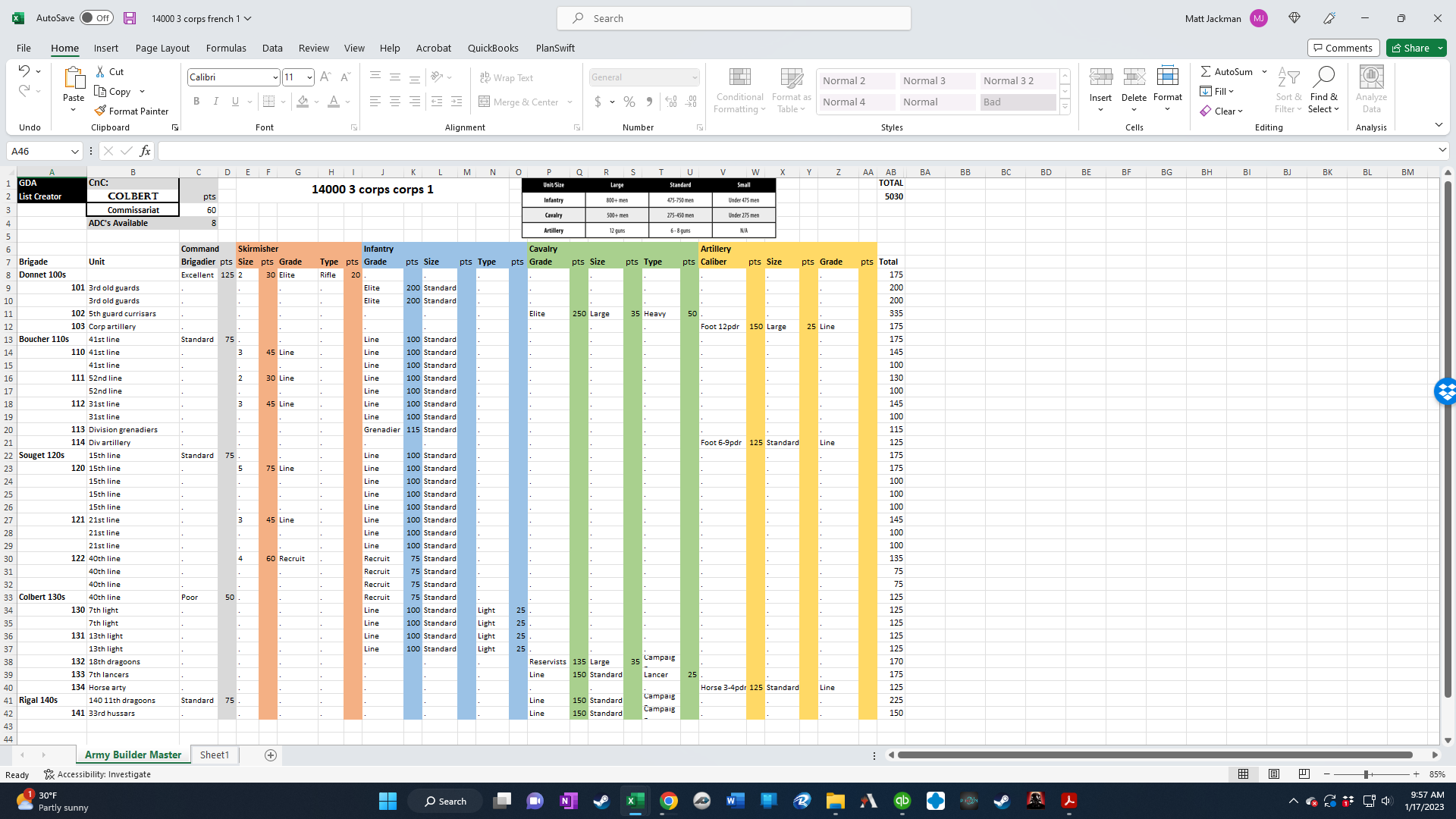
Task: Open the Page Layout ribbon tab
Action: (x=162, y=48)
